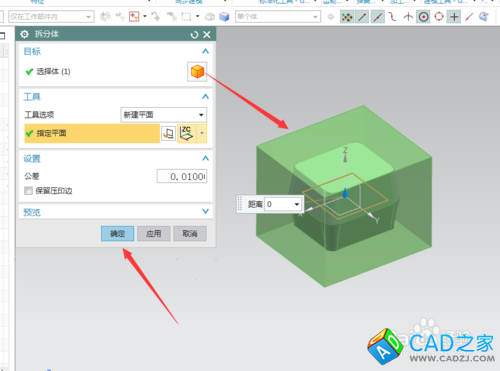Image resolution: width=500 pixels, height=371 pixels.
Task: Toggle the enable snap point icon
Action: pyautogui.click(x=347, y=17)
